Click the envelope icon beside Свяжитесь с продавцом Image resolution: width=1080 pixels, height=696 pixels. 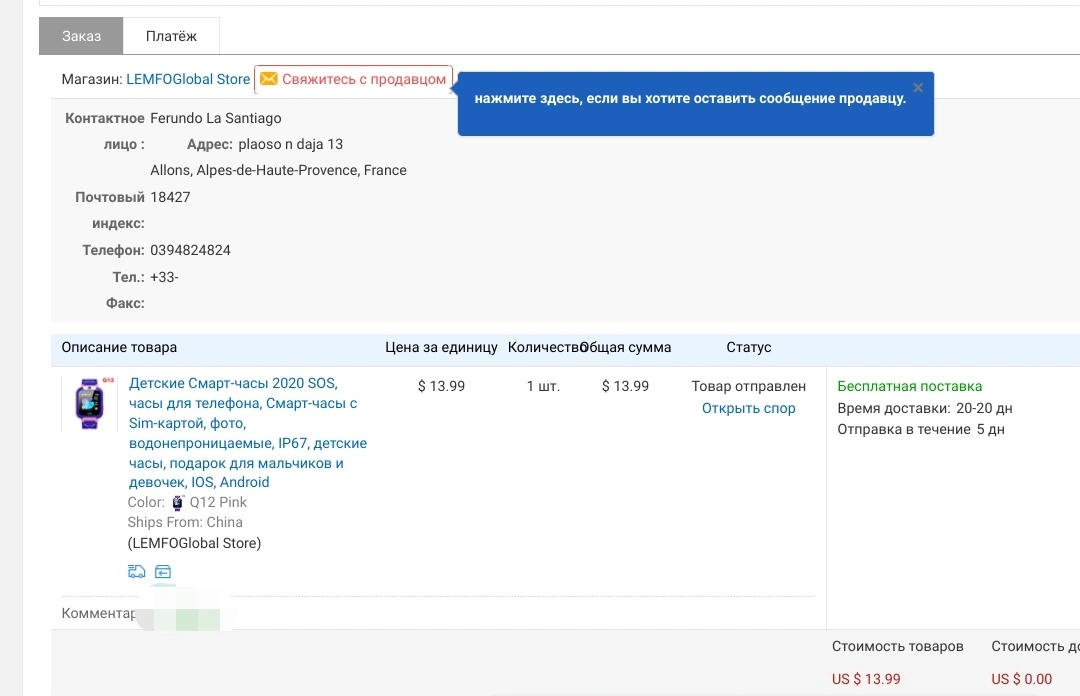pos(269,79)
